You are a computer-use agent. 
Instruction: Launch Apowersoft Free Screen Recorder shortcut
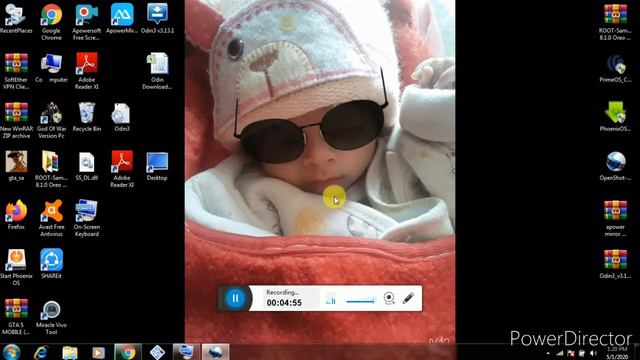[87, 22]
